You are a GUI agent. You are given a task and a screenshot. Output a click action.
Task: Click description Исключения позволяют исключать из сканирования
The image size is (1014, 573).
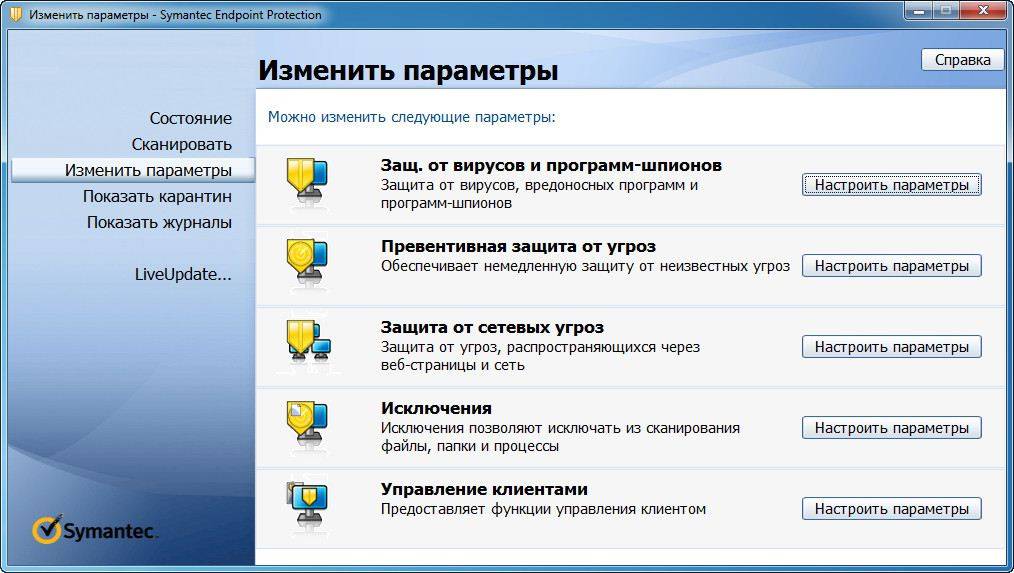pyautogui.click(x=560, y=437)
